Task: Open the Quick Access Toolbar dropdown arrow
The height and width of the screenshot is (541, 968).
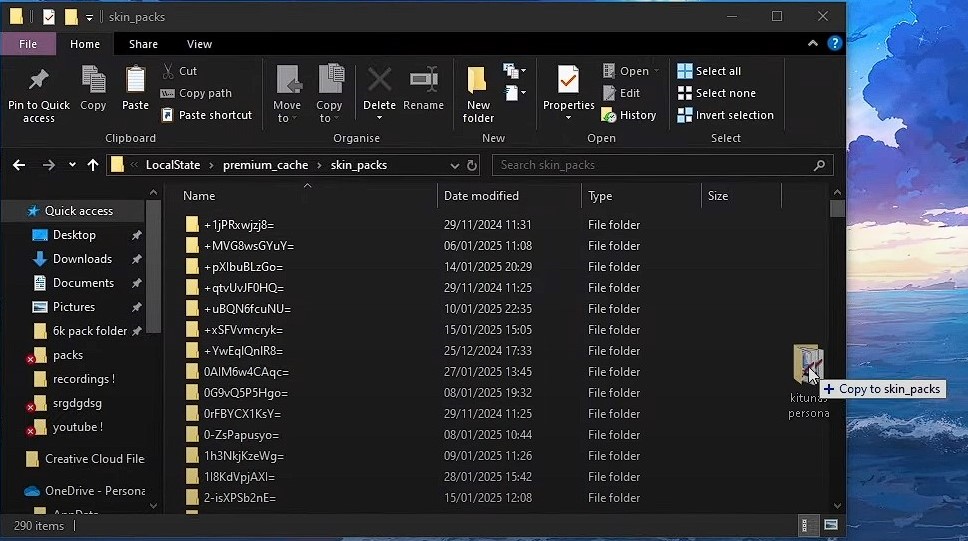Action: click(90, 17)
